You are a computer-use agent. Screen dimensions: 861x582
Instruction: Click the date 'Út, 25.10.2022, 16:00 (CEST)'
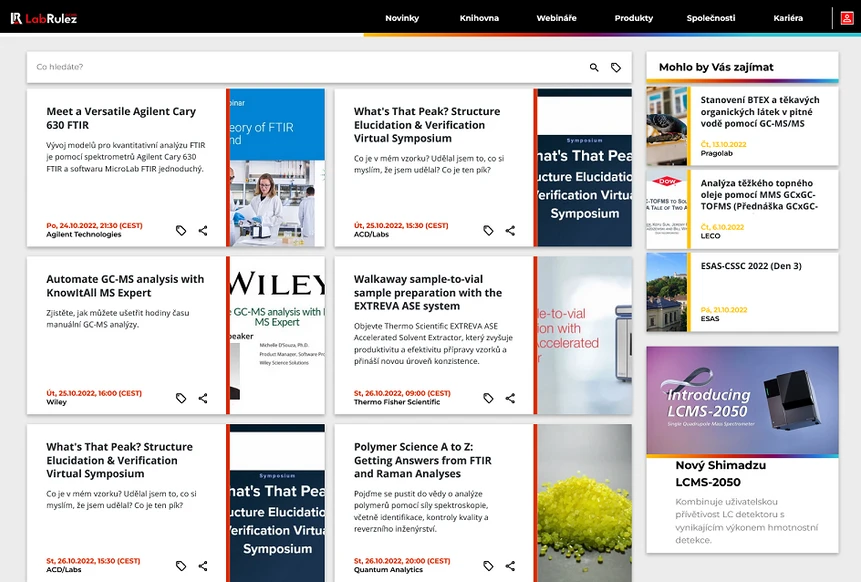pyautogui.click(x=94, y=393)
